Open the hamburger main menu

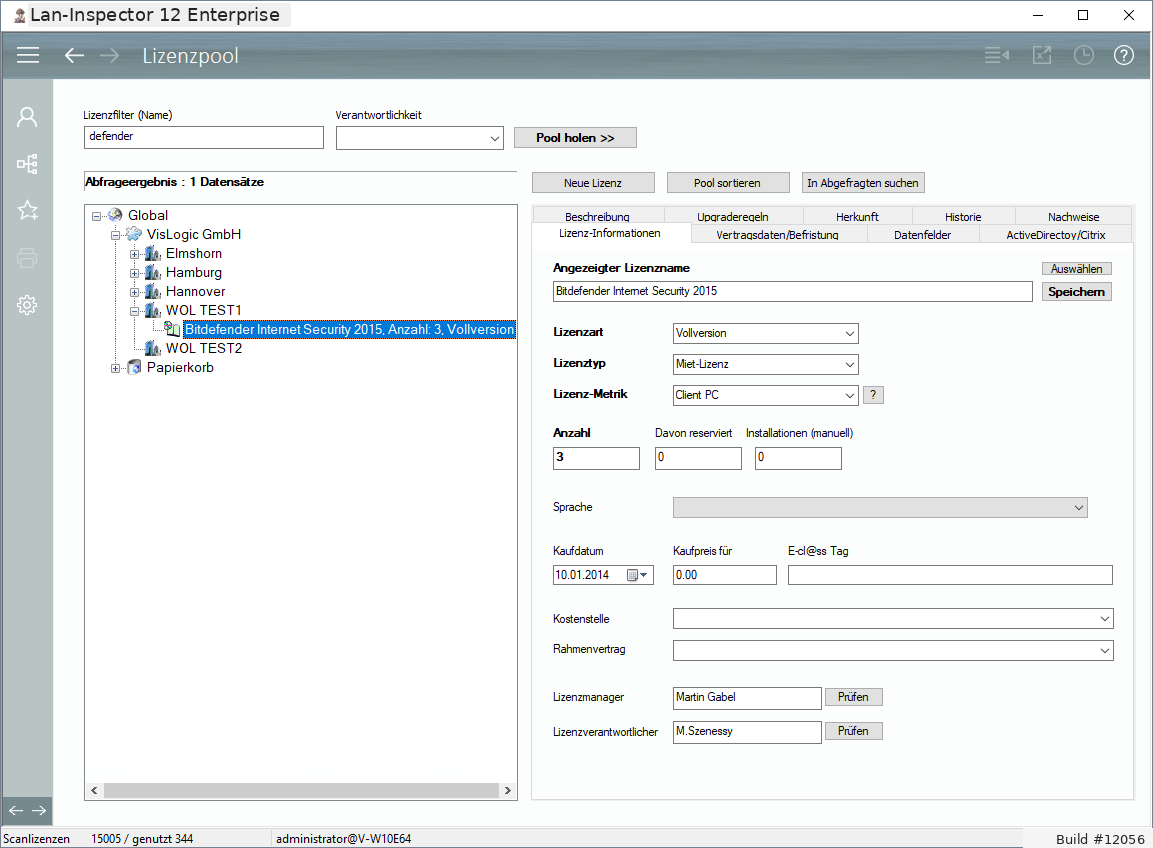28,55
